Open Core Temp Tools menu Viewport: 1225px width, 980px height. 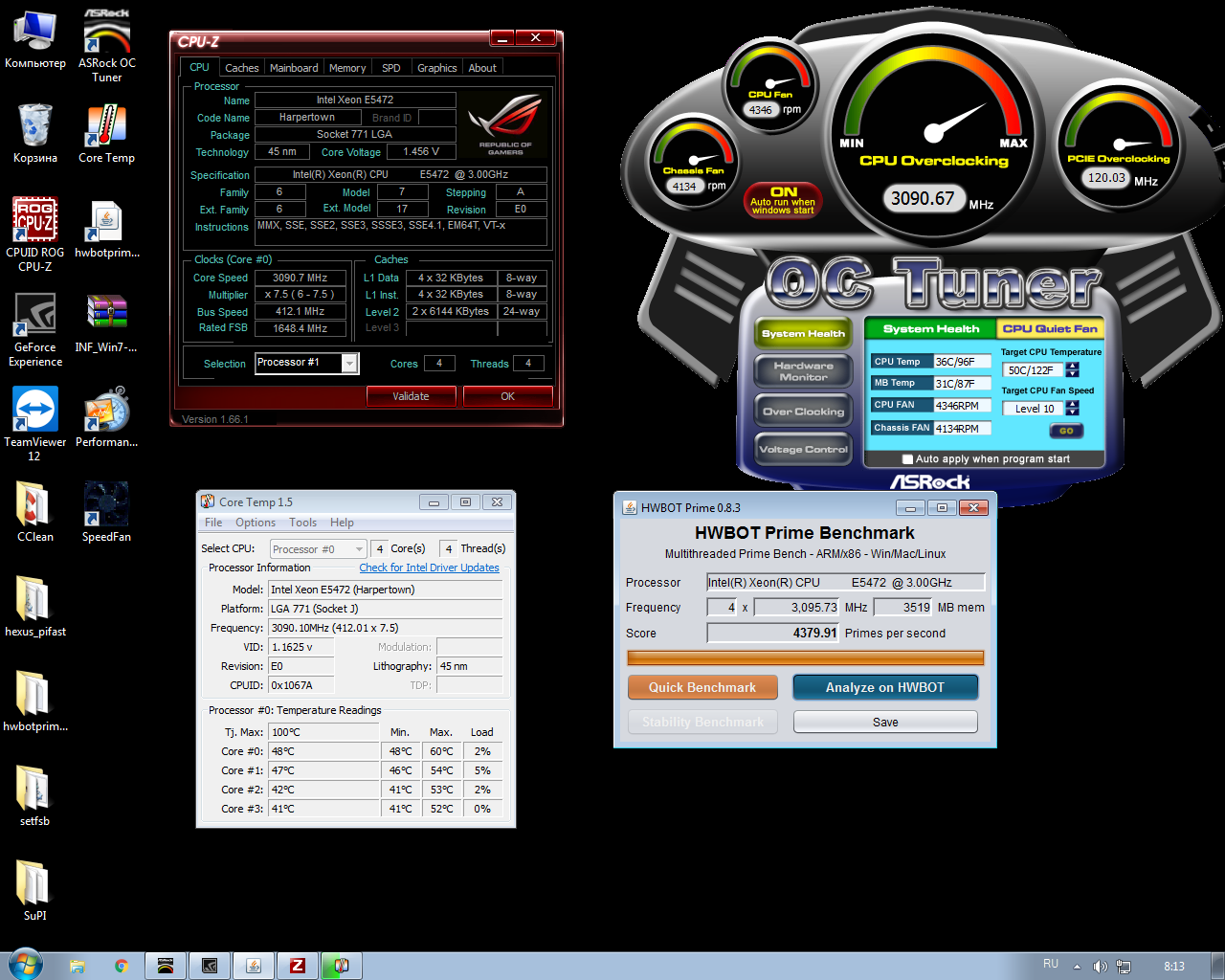pos(303,523)
